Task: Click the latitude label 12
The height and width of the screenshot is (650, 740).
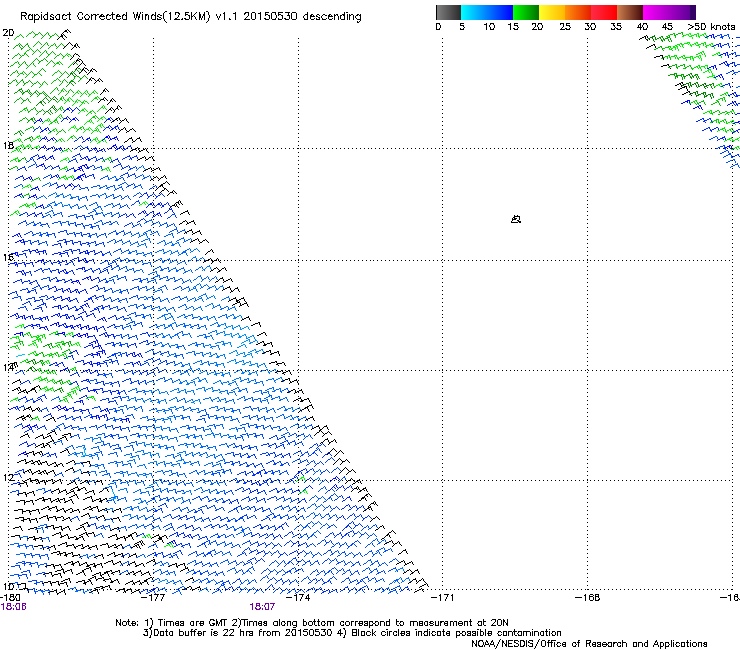Action: (x=8, y=478)
